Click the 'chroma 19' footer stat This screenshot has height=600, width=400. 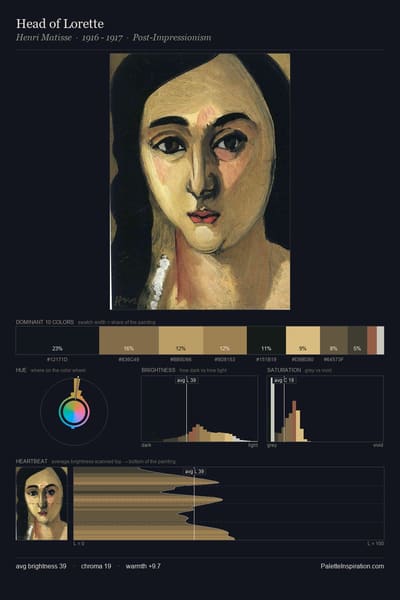click(96, 566)
